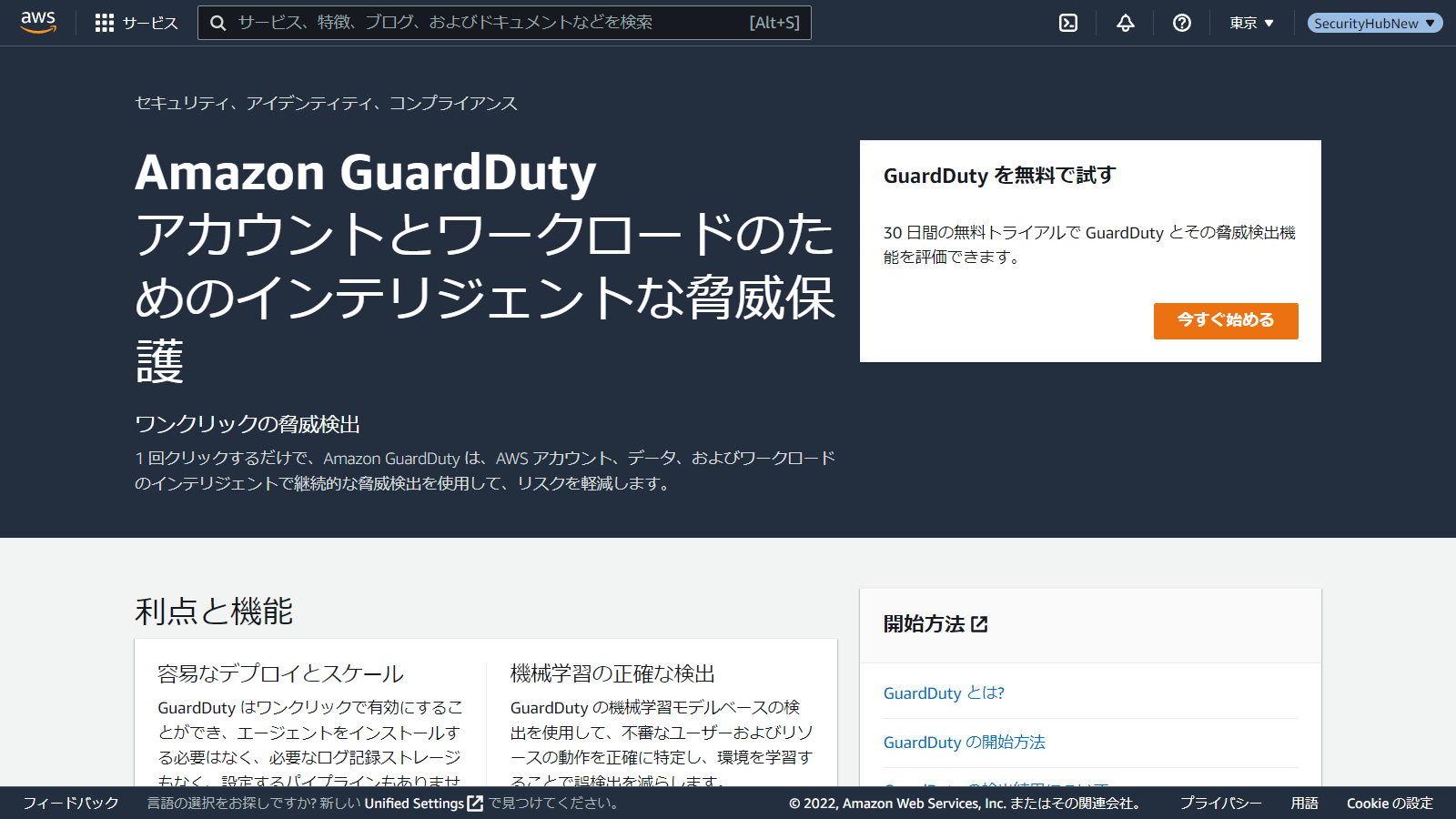Open フィードバック in the footer
This screenshot has width=1456, height=819.
71,804
